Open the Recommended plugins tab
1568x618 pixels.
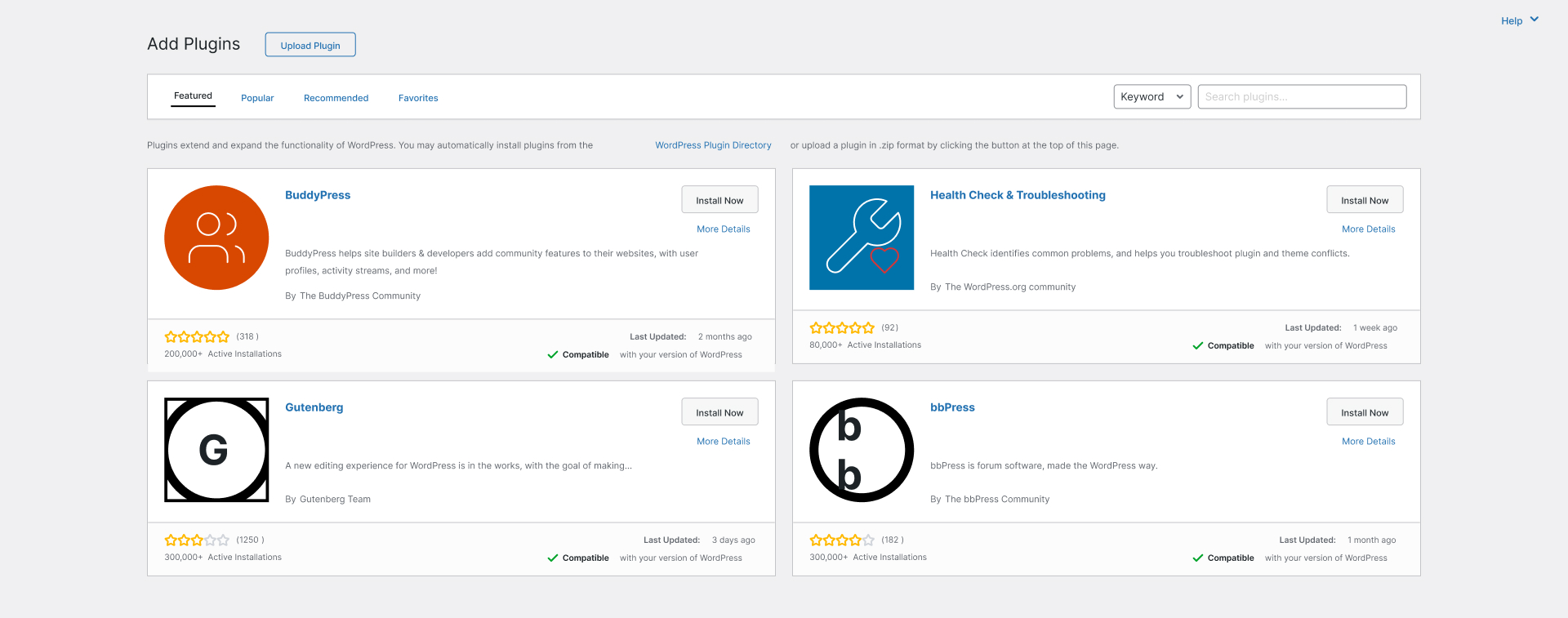336,97
